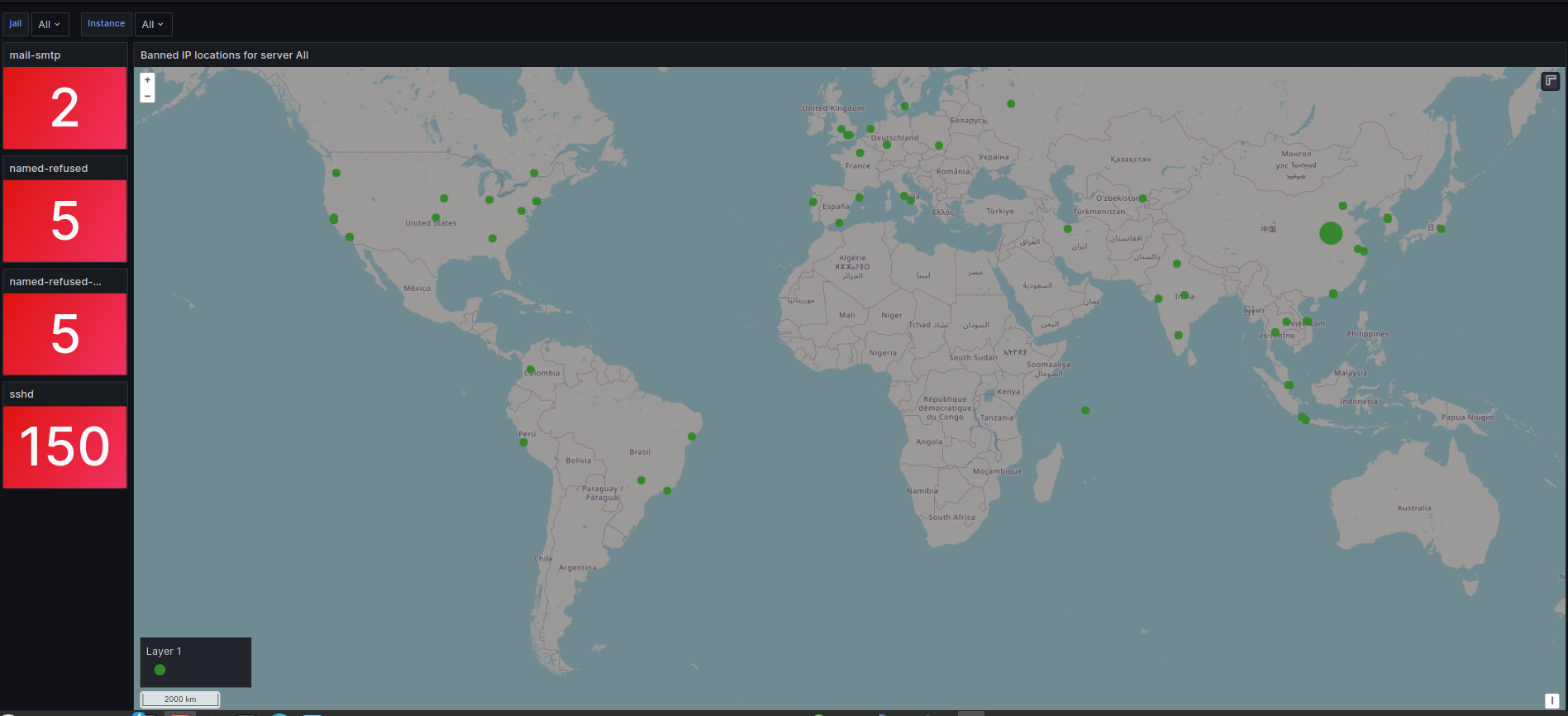Click the South Sudan map label
This screenshot has height=716, width=1568.
(x=973, y=358)
